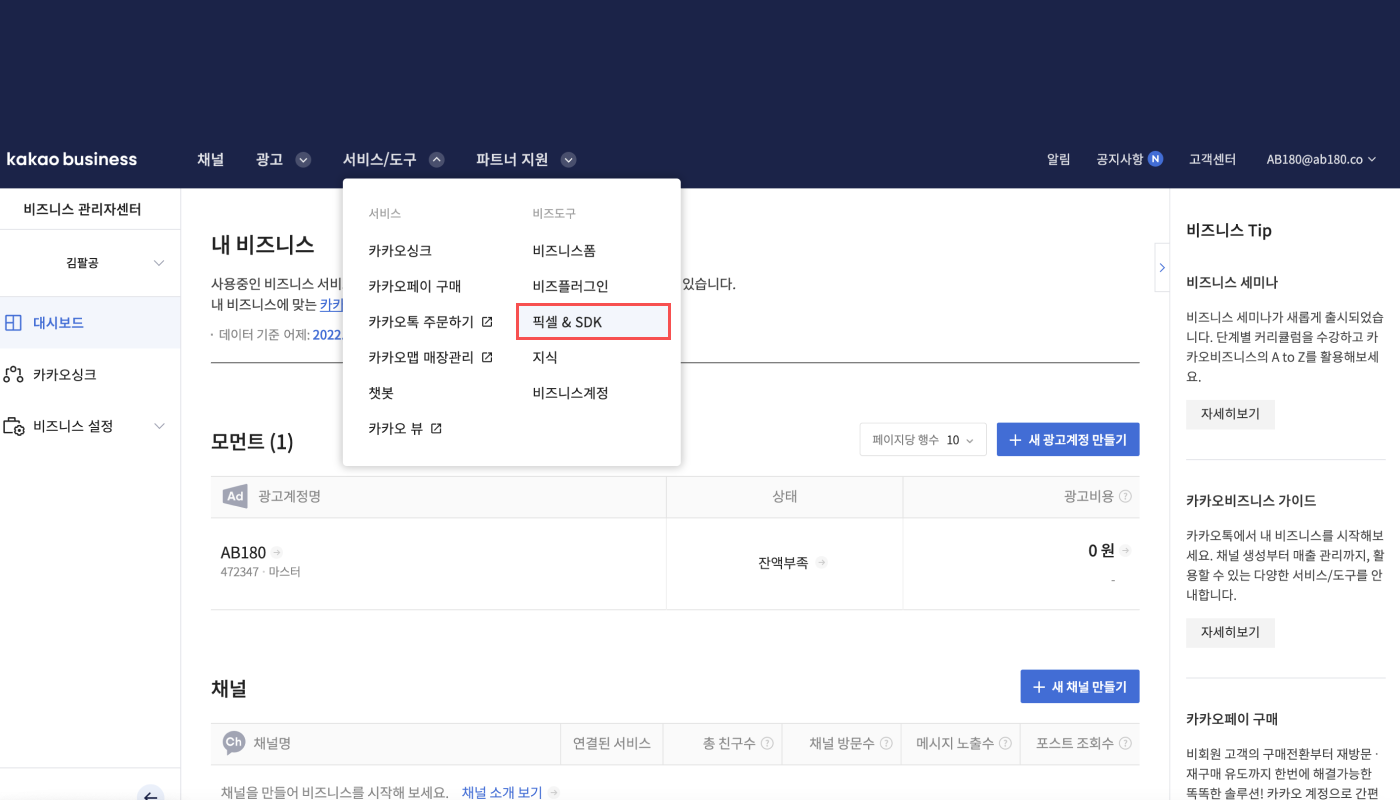Click the kakao business logo
The width and height of the screenshot is (1400, 800).
72,159
